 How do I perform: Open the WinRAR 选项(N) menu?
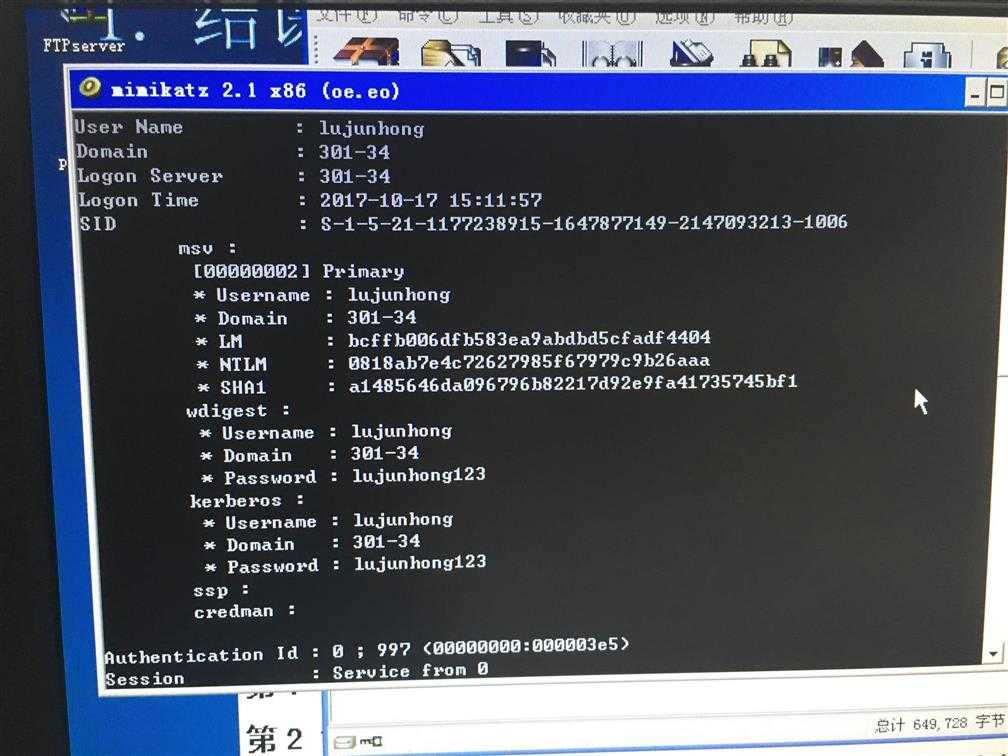coord(685,17)
